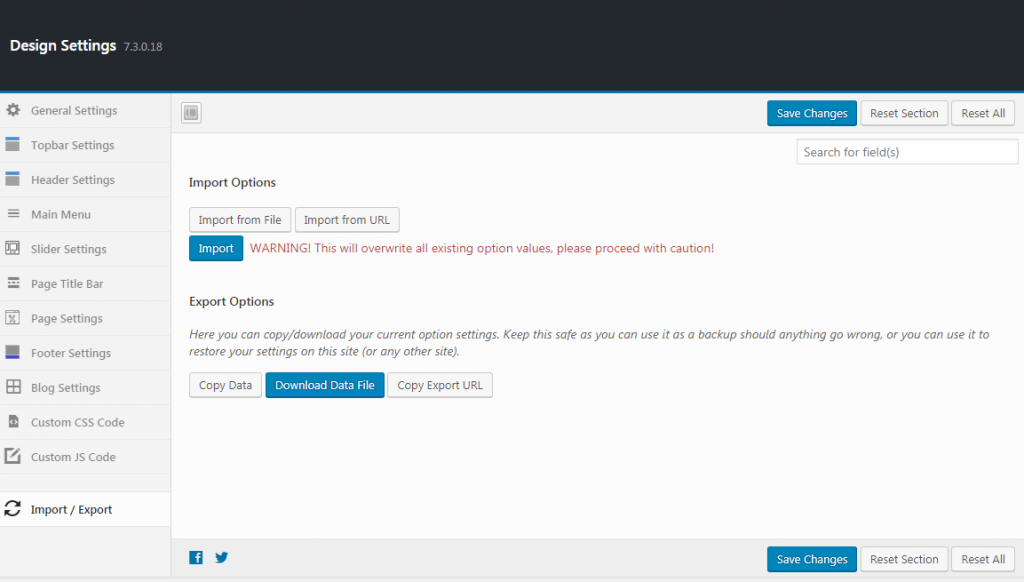Image resolution: width=1024 pixels, height=582 pixels.
Task: Open Slider Settings section
Action: pos(85,249)
